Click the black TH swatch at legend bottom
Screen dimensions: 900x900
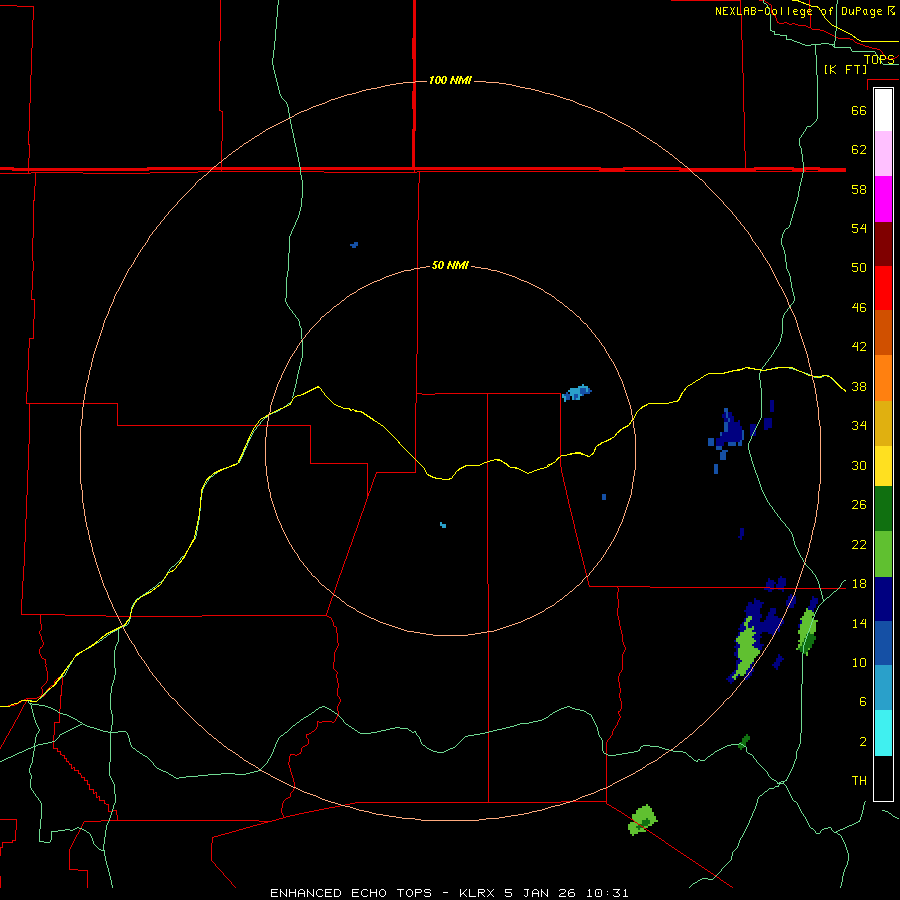883,778
